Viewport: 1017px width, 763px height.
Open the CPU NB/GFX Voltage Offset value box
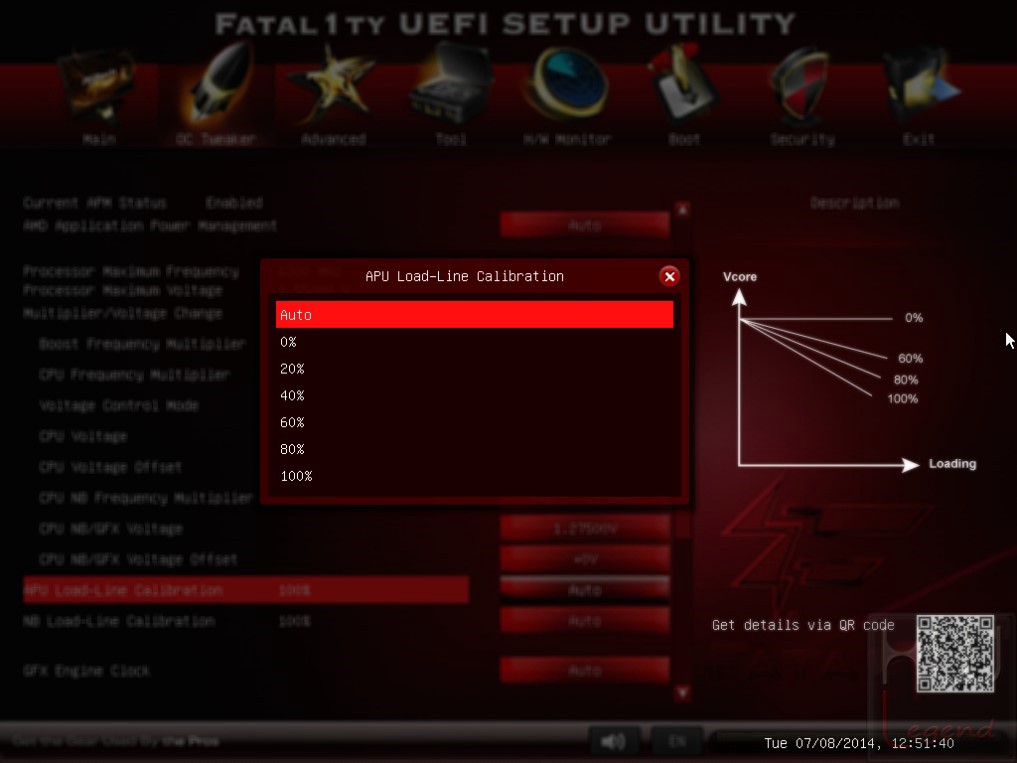tap(584, 559)
